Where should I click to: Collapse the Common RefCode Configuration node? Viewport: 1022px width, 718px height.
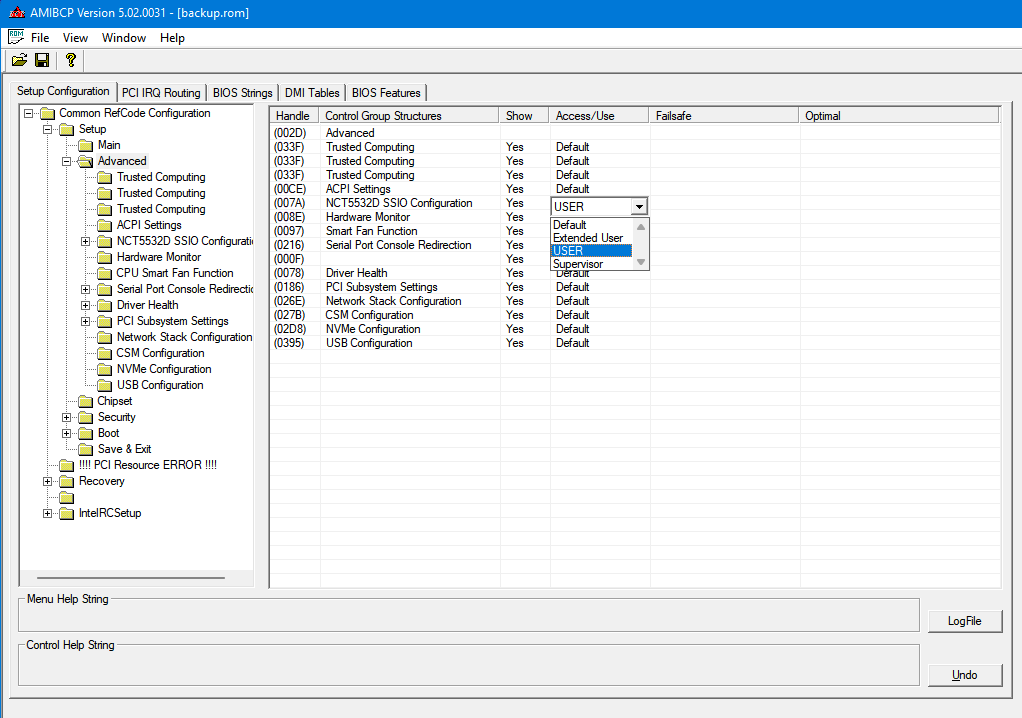tap(29, 113)
